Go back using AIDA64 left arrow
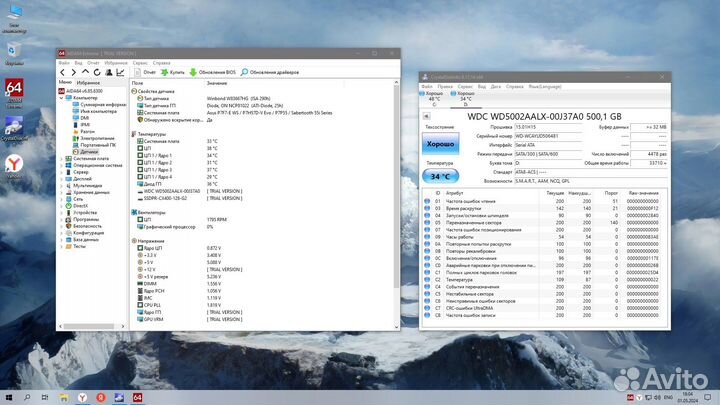Viewport: 720px width, 405px height. pyautogui.click(x=62, y=72)
